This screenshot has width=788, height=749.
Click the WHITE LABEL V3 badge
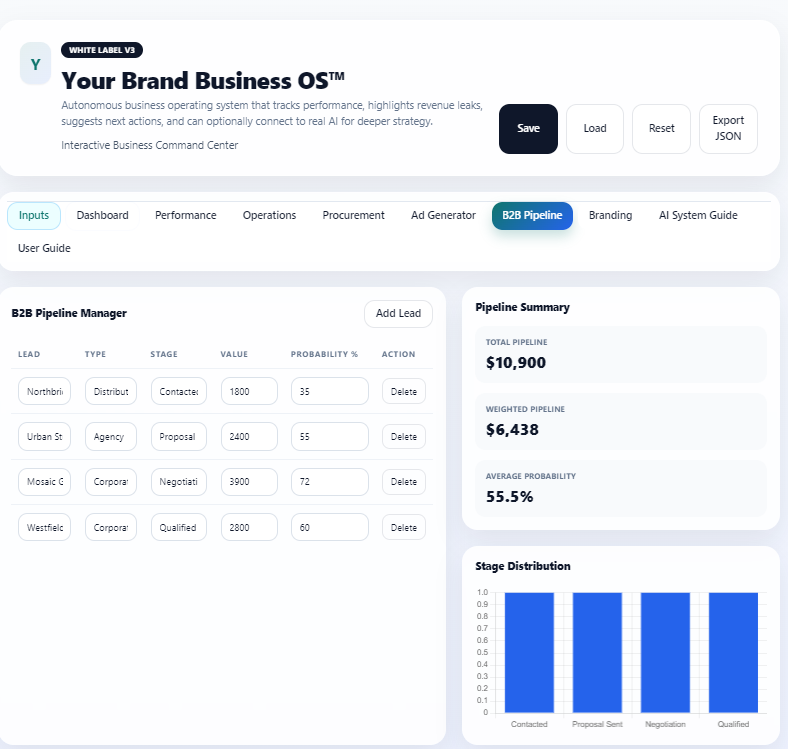(102, 50)
